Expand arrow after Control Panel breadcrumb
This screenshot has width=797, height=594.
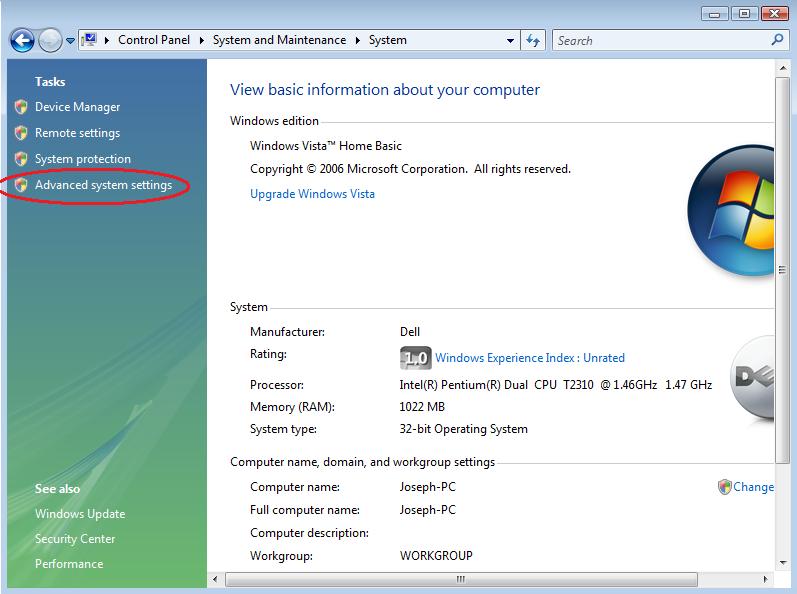[201, 40]
